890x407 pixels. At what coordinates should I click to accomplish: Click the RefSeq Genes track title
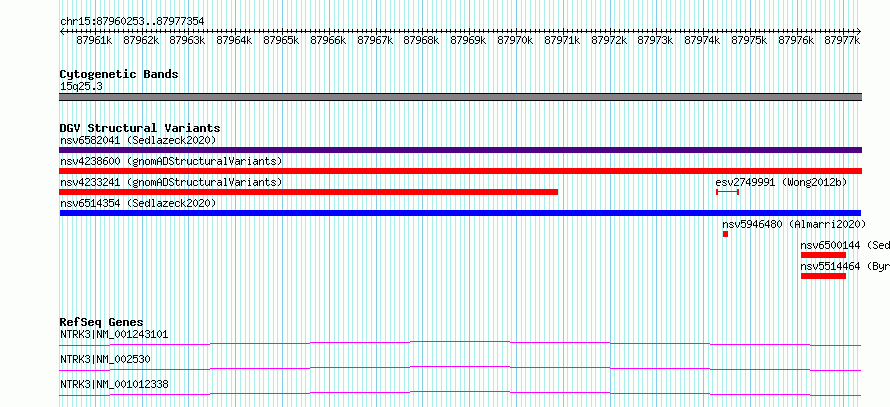click(101, 322)
